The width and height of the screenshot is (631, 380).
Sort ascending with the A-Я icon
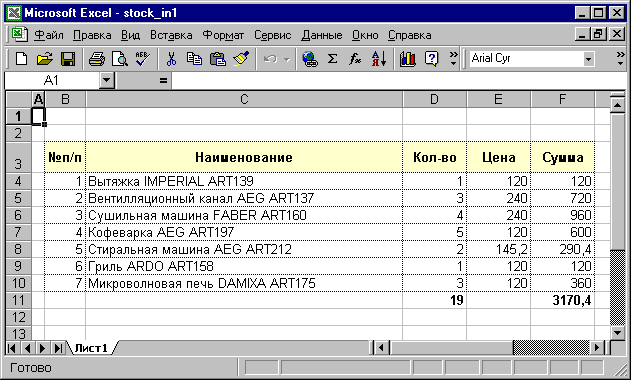(x=379, y=59)
